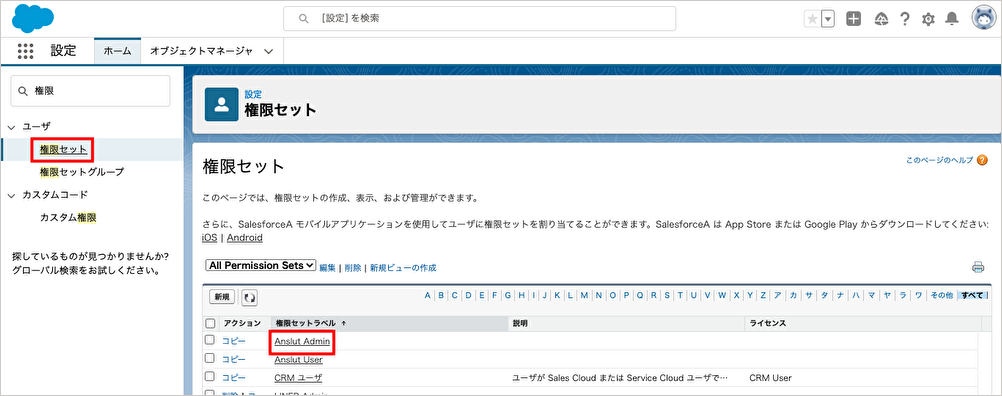Viewport: 1002px width, 396px height.
Task: Open the Anslut User permission set
Action: click(298, 360)
